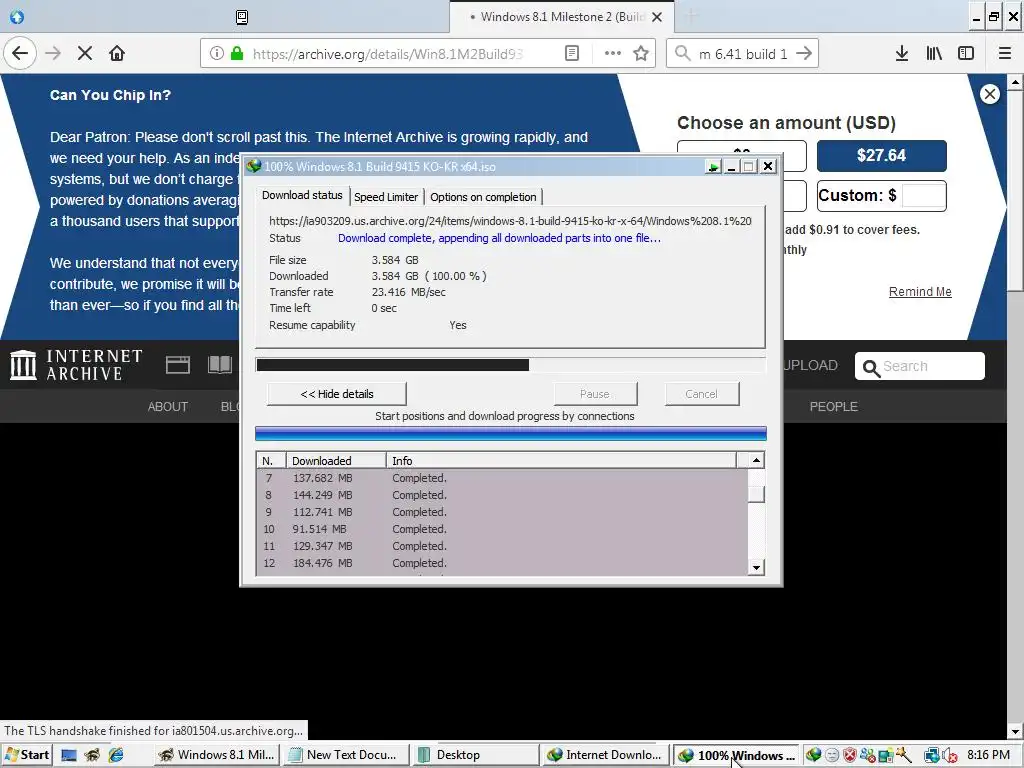Click the IDM system tray icon

[x=813, y=755]
